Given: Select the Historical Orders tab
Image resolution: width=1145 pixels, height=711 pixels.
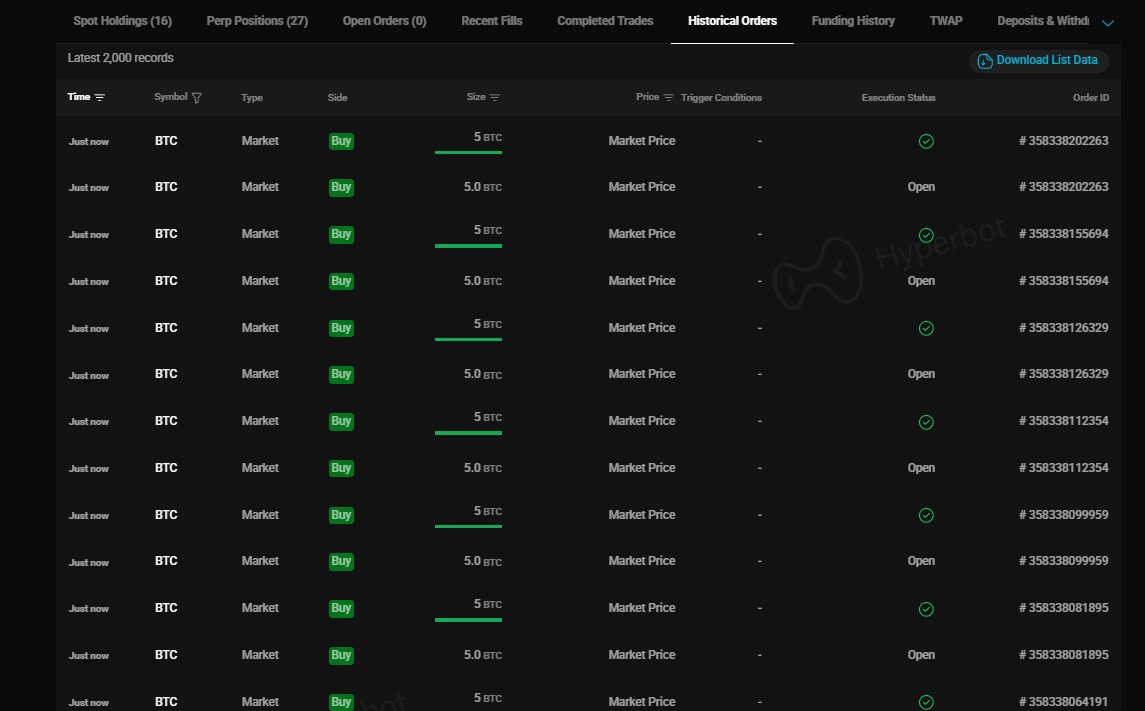Looking at the screenshot, I should point(732,21).
